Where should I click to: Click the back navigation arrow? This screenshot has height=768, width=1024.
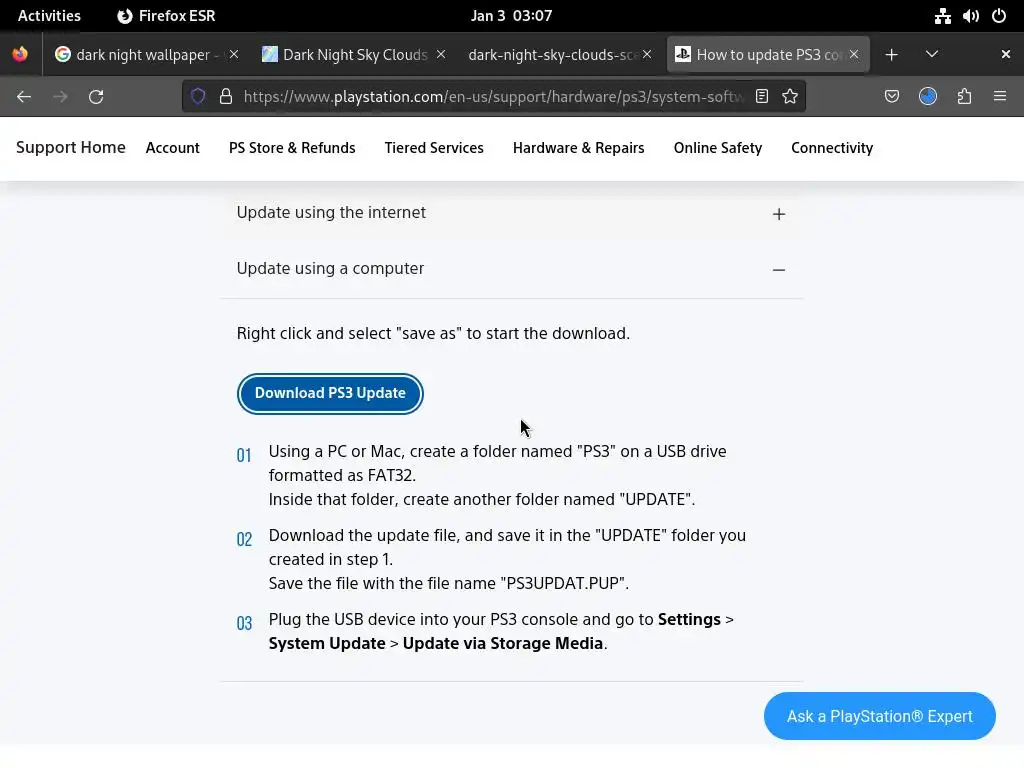click(x=24, y=96)
